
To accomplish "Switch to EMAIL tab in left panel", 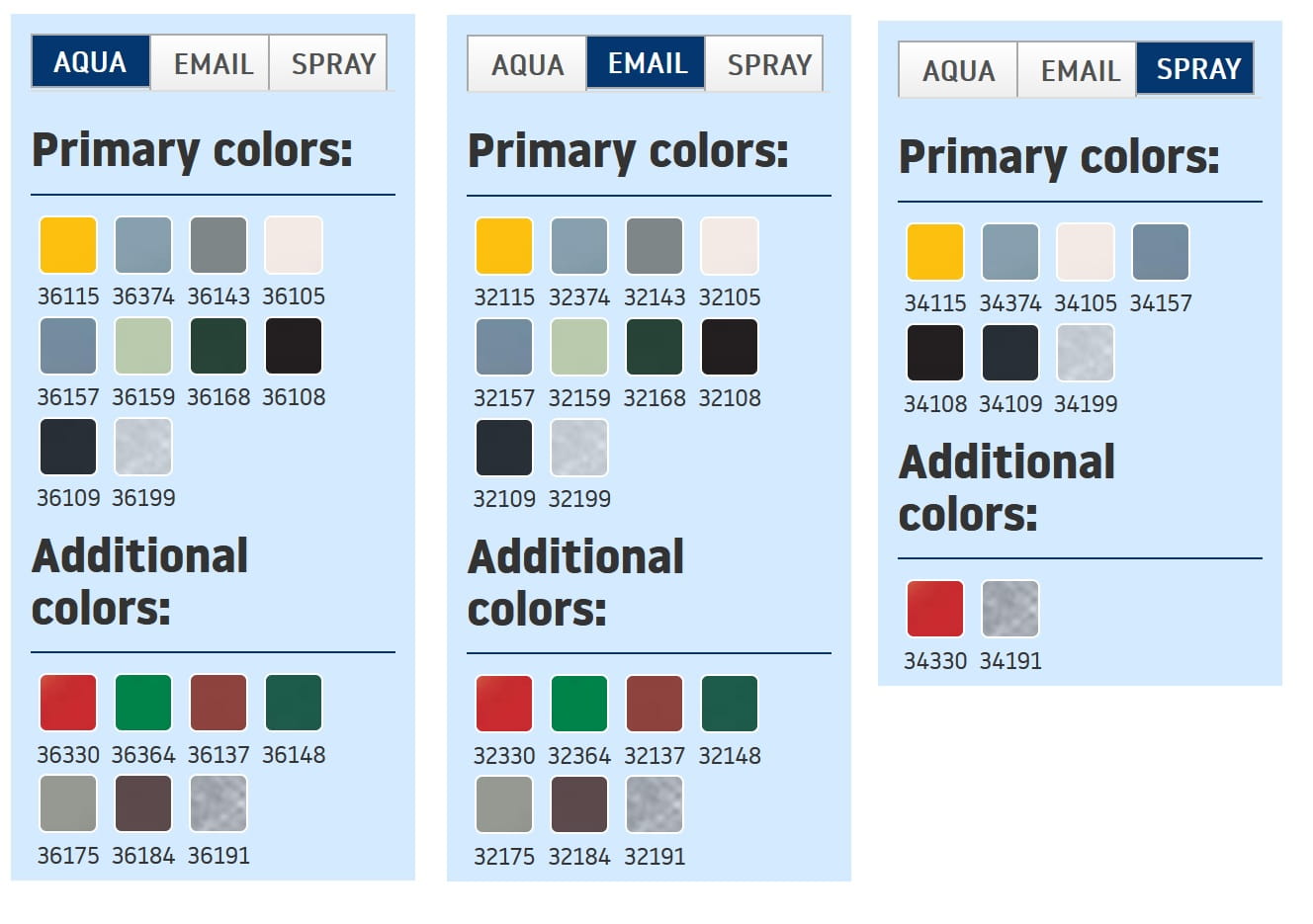I will coord(213,63).
